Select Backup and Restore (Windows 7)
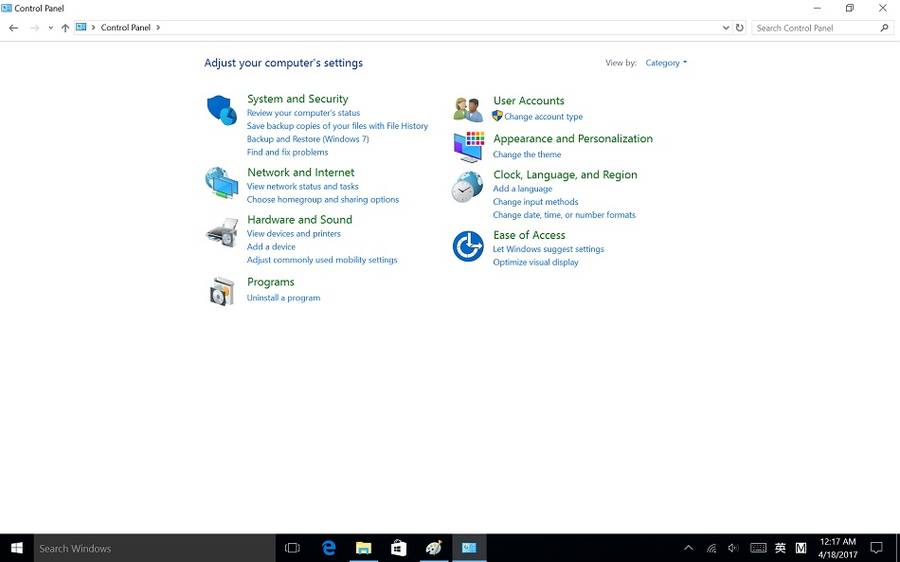 [308, 139]
